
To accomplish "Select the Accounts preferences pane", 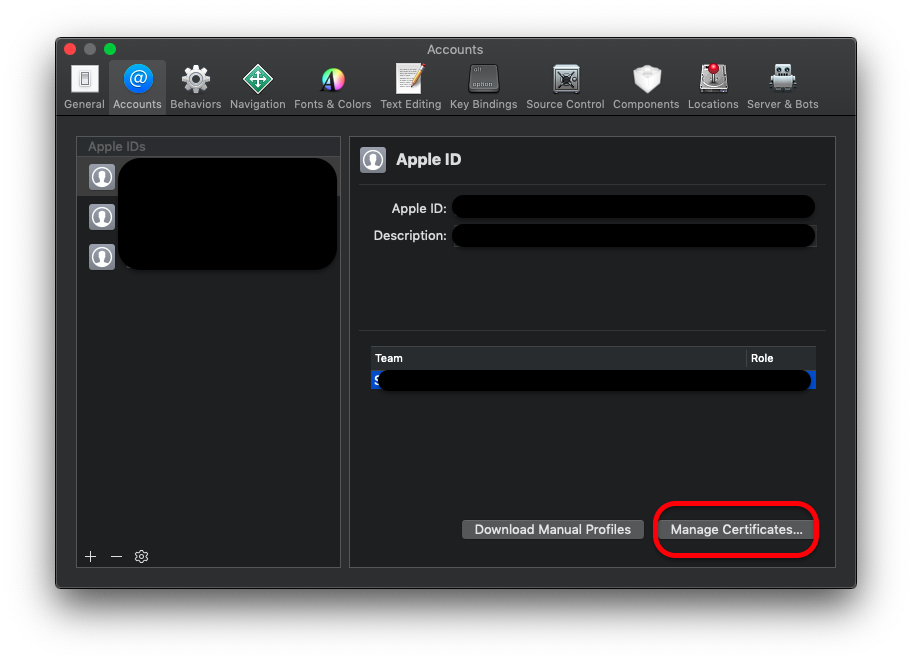I will point(137,87).
